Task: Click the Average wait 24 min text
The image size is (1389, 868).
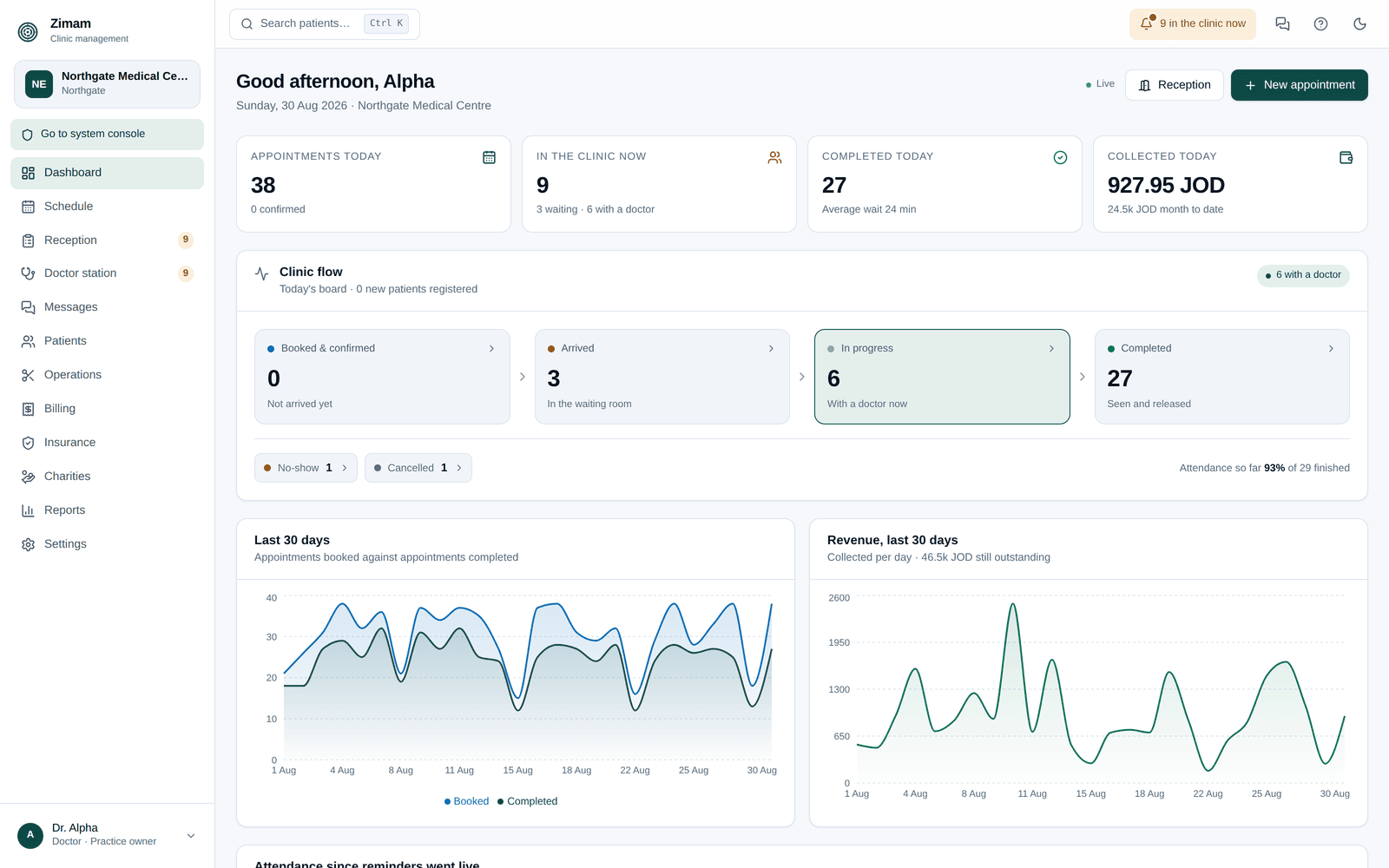Action: click(x=869, y=209)
